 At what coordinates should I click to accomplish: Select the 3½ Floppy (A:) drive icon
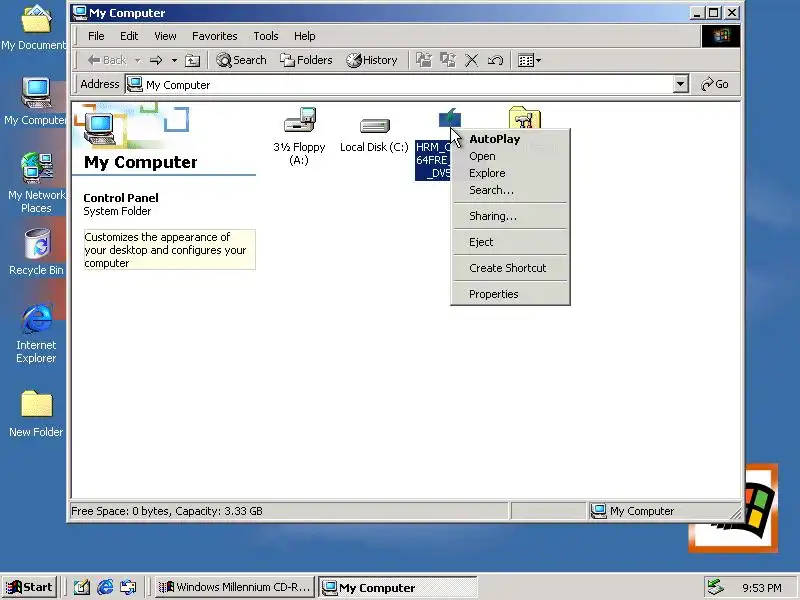pos(299,121)
